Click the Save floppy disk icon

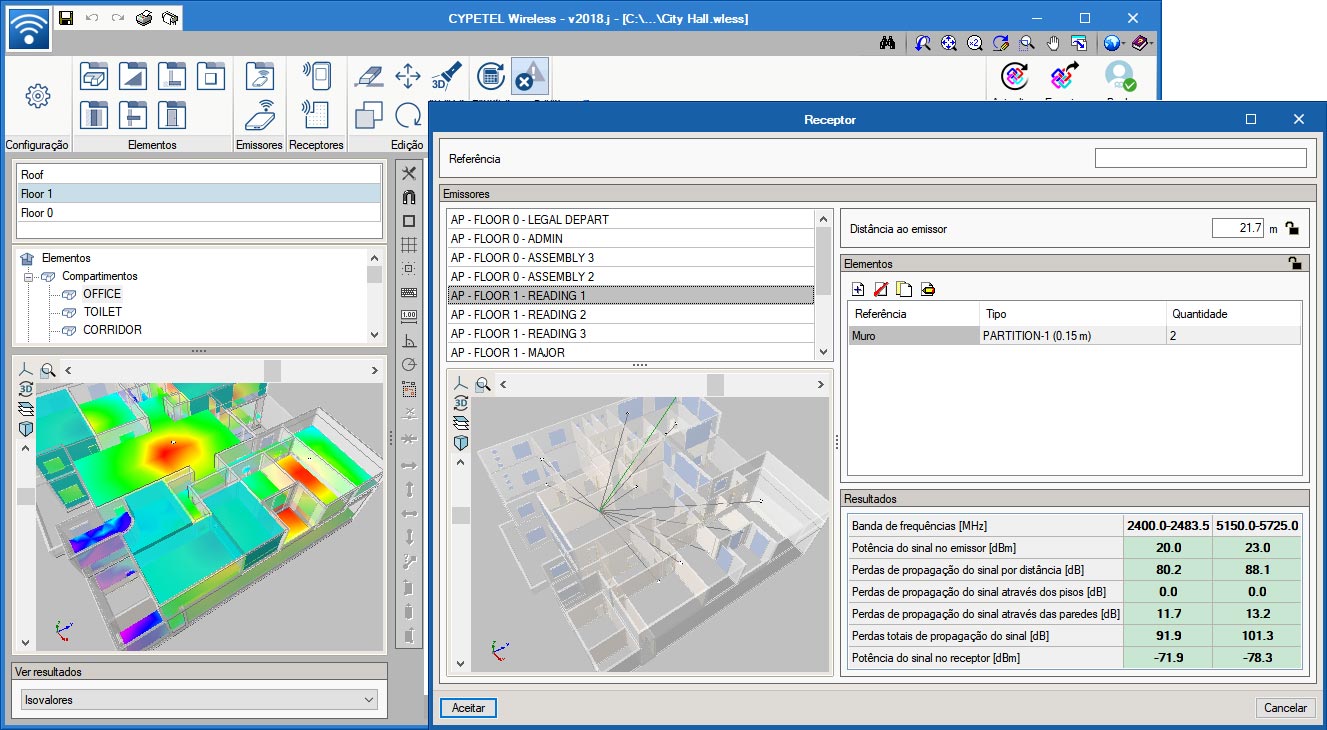point(66,18)
